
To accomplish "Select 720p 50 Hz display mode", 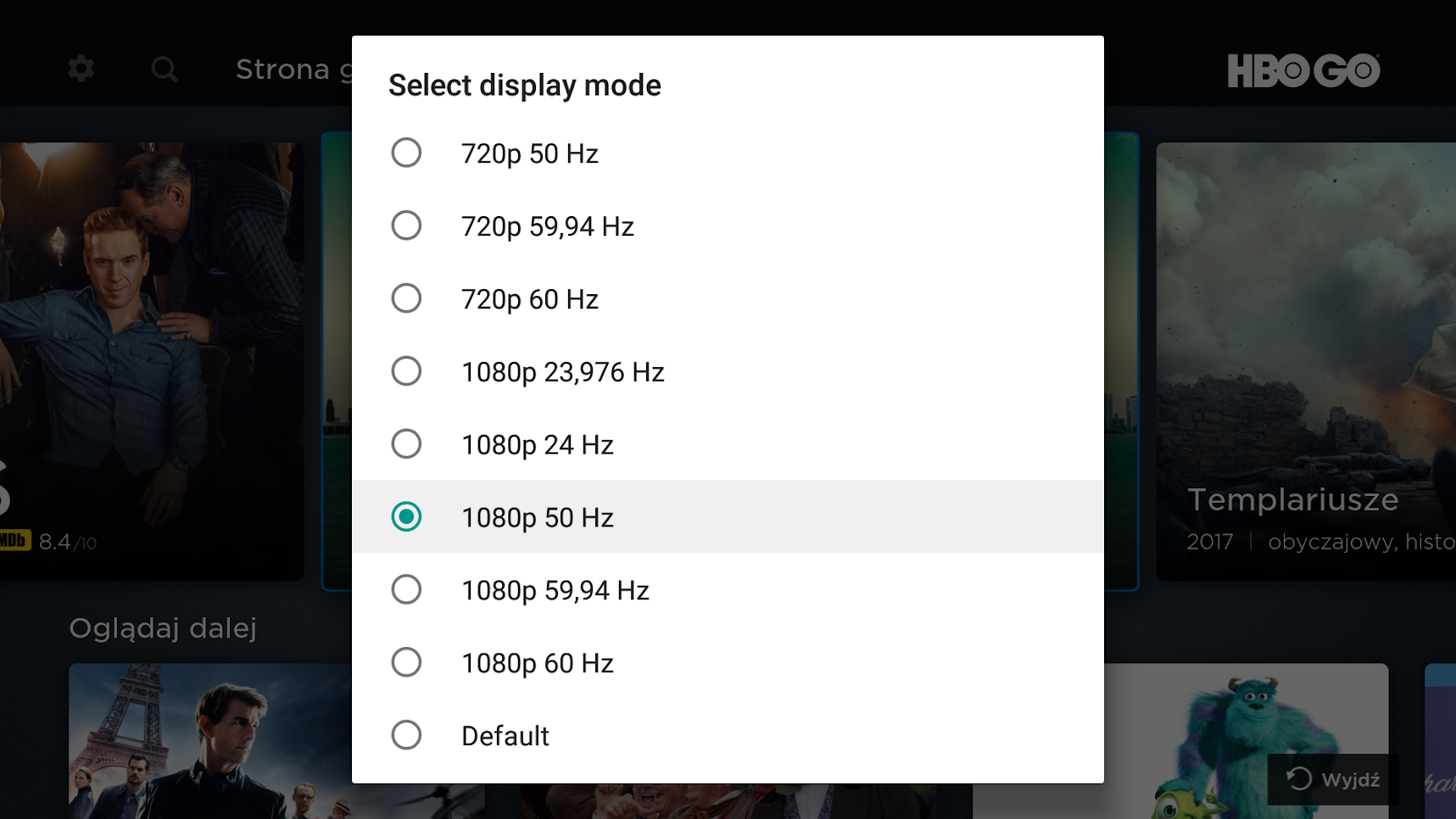I will 728,153.
